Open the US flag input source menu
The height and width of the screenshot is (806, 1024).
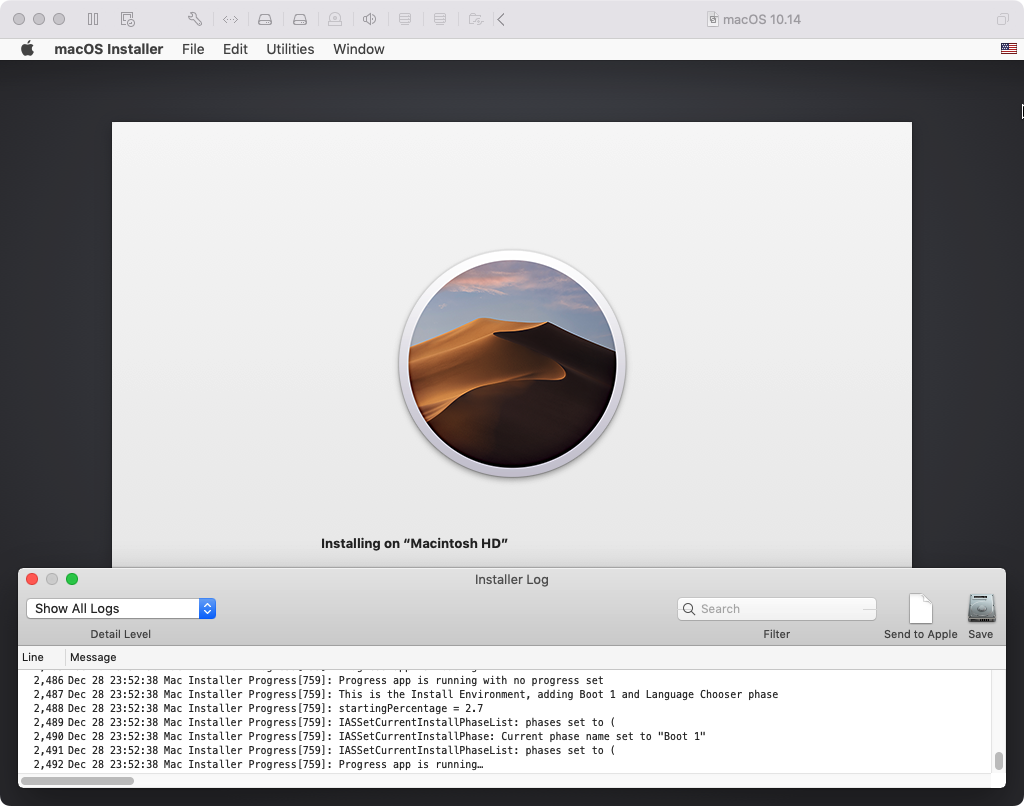click(1009, 49)
